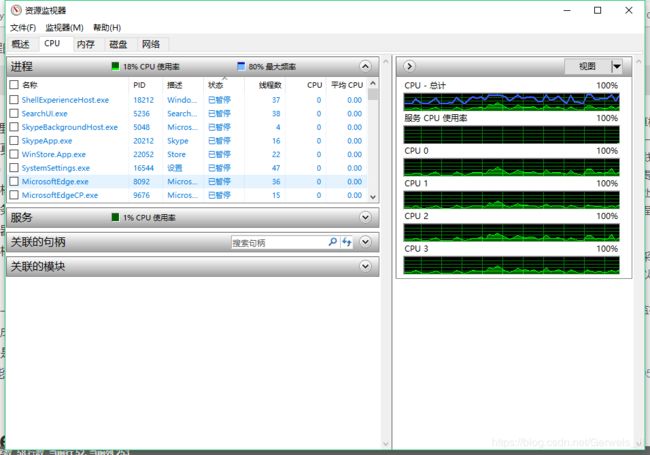650x455 pixels.
Task: Click the process list scrollbar thumb
Action: coord(373,94)
